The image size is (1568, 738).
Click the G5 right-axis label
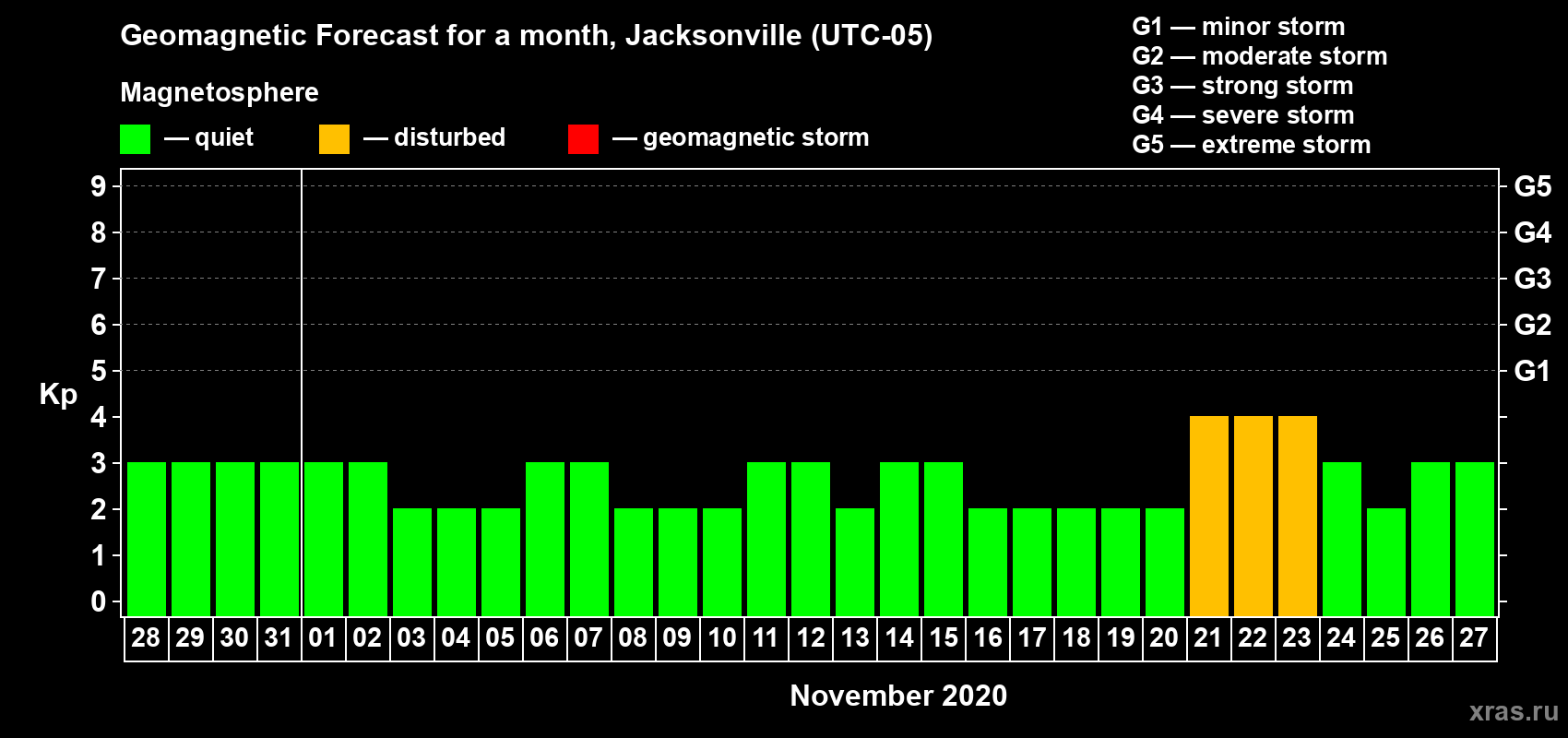pyautogui.click(x=1533, y=186)
